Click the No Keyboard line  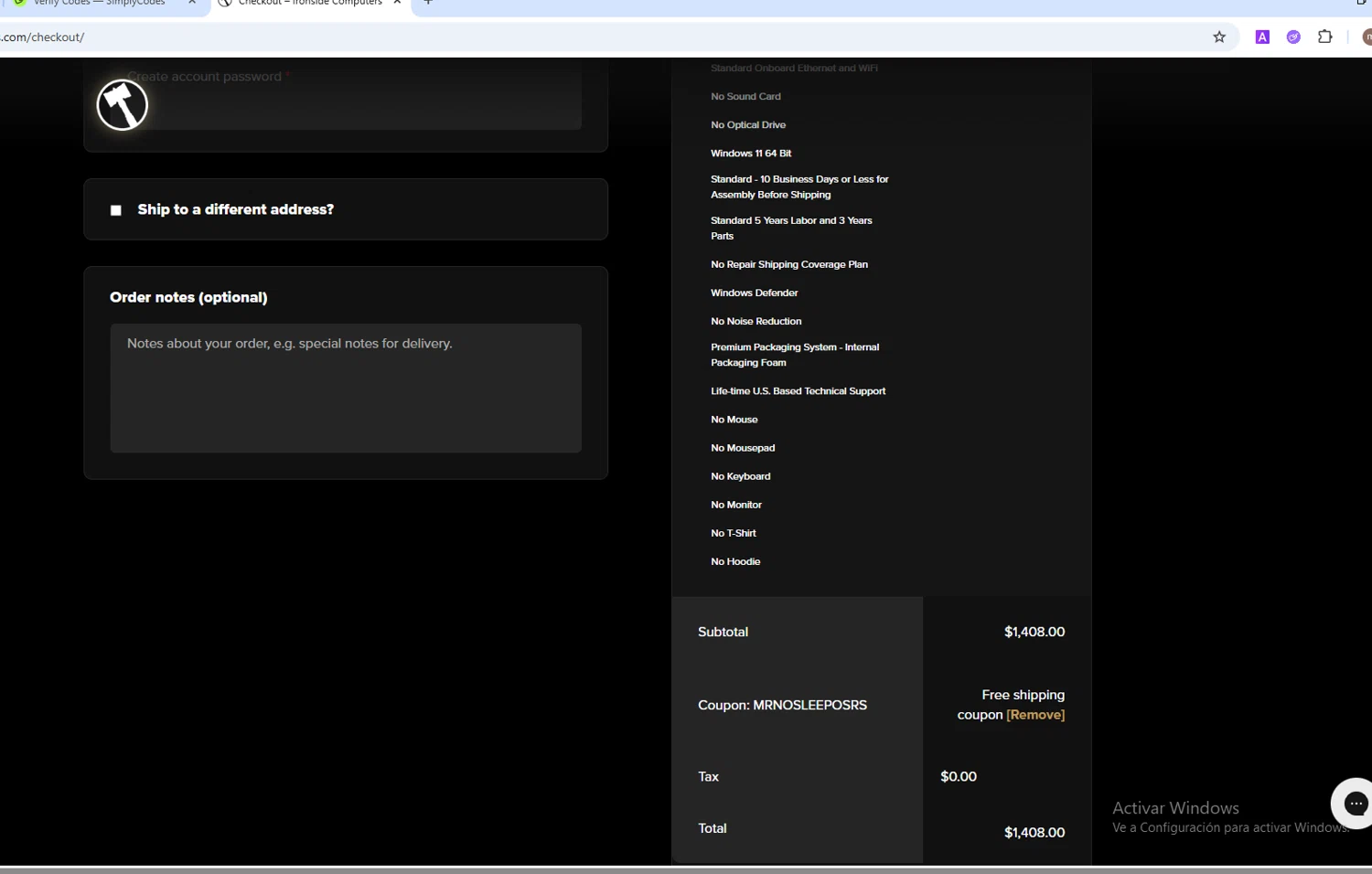[x=741, y=476]
